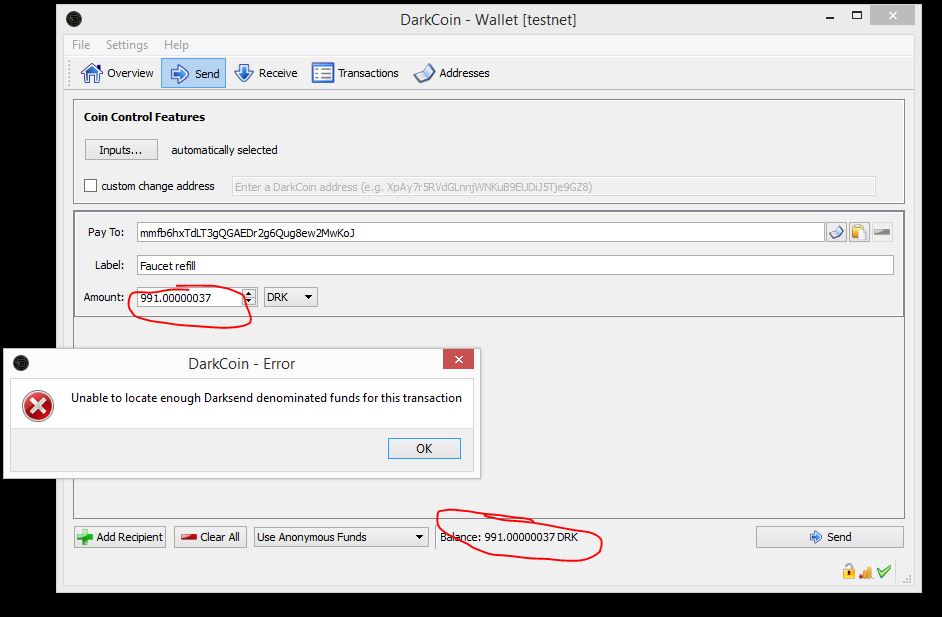Click the green sync checkmark icon
The height and width of the screenshot is (617, 942).
click(x=884, y=571)
